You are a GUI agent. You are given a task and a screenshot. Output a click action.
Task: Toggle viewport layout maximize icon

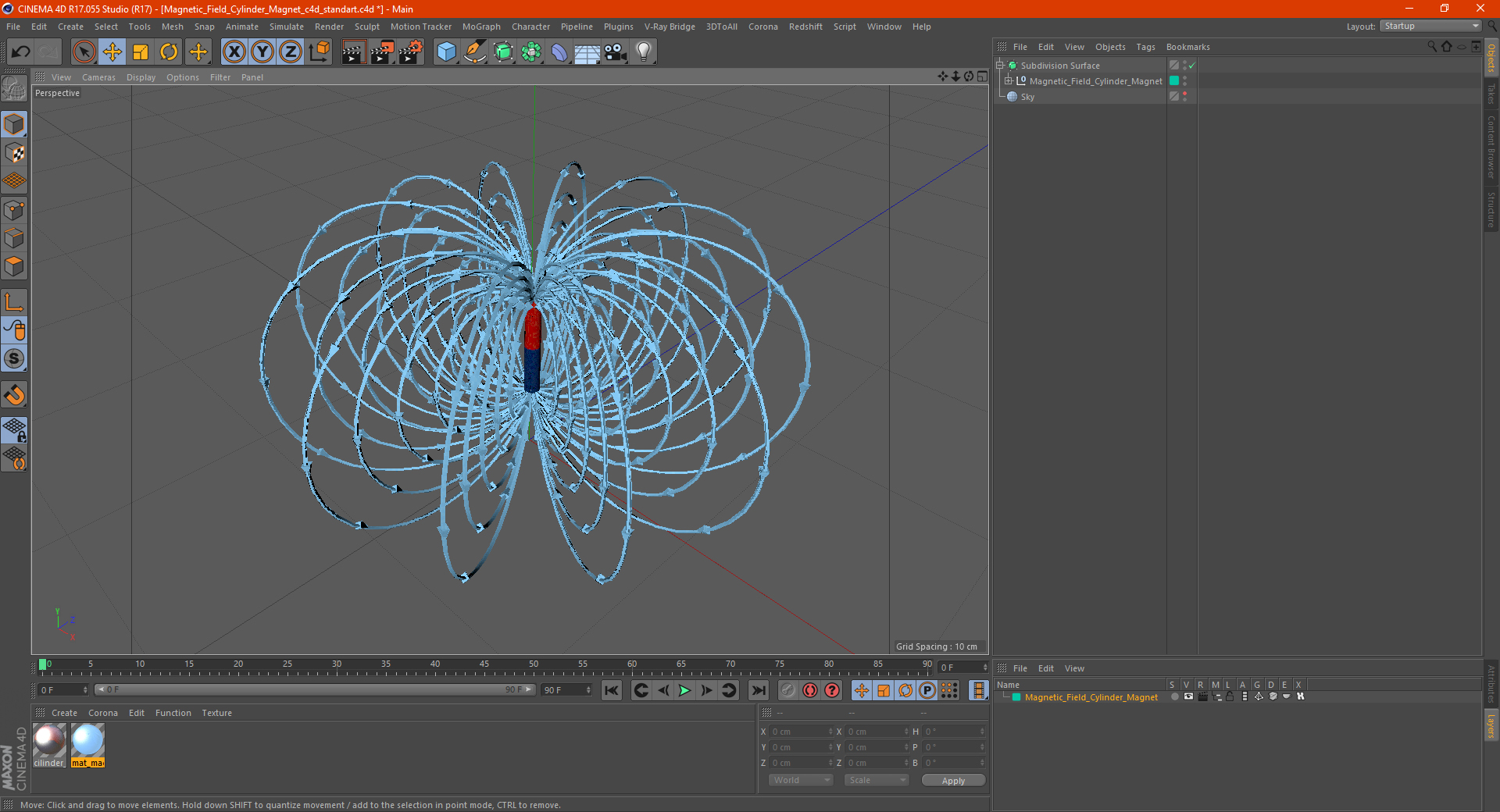click(x=982, y=77)
